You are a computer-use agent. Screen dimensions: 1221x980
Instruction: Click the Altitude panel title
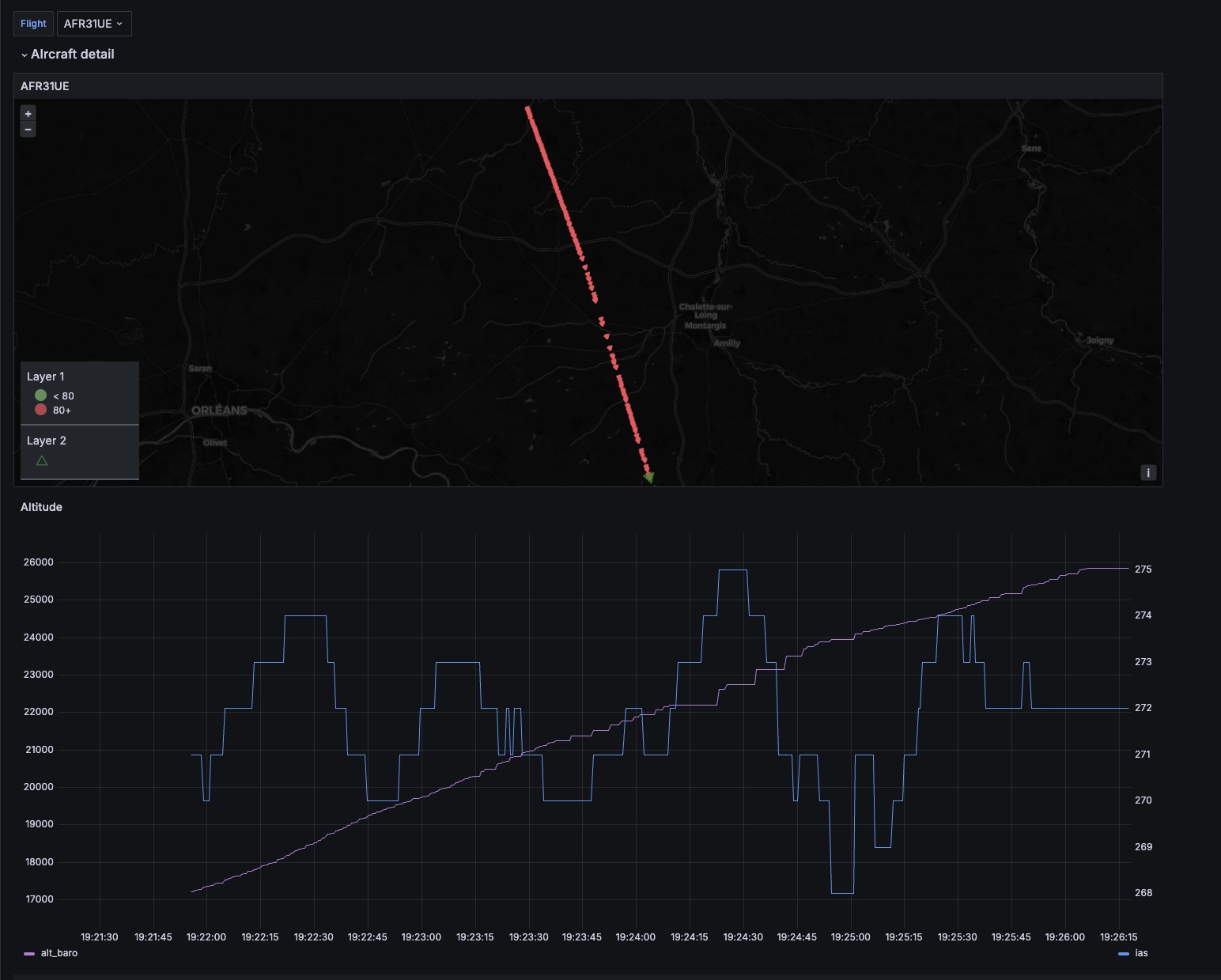[41, 507]
